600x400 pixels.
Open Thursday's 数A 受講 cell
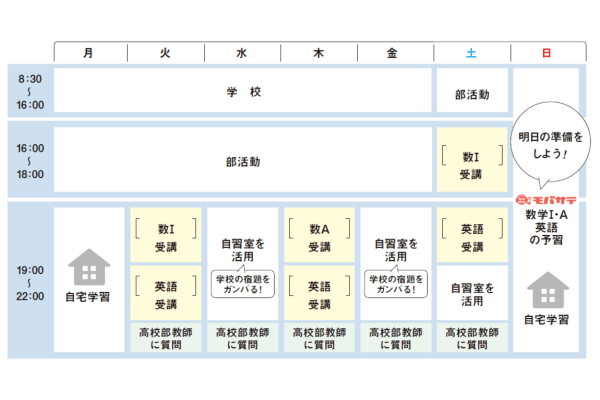[x=319, y=237]
